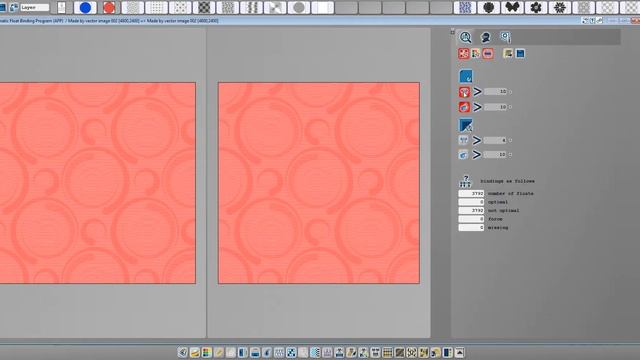The image size is (640, 360).
Task: Click the question mark bindings help icon
Action: 465,181
